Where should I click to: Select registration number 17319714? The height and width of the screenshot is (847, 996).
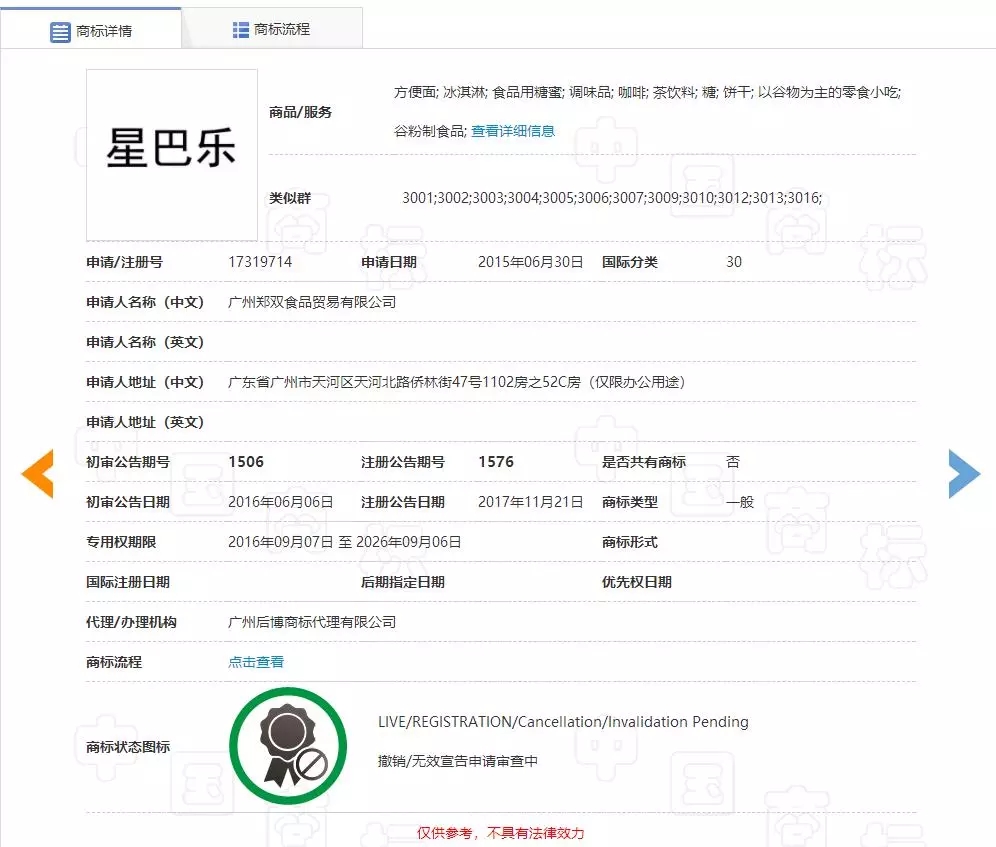pyautogui.click(x=260, y=262)
